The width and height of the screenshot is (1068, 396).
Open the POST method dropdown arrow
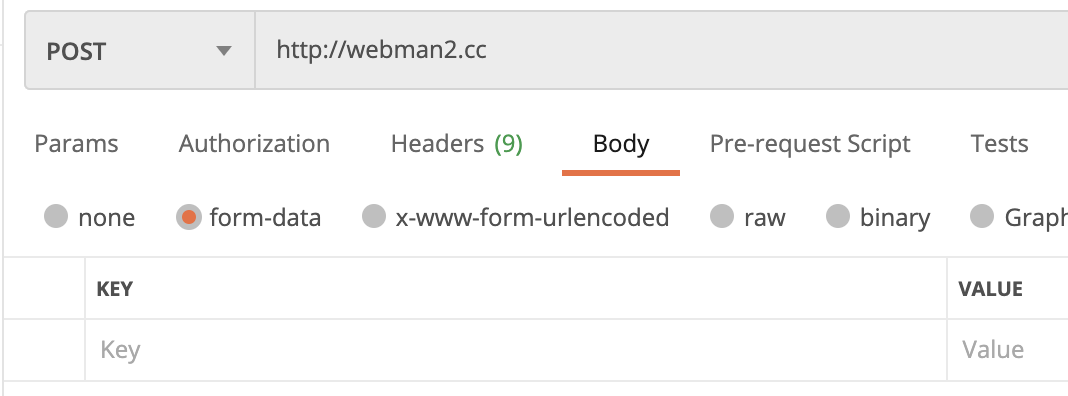[223, 51]
